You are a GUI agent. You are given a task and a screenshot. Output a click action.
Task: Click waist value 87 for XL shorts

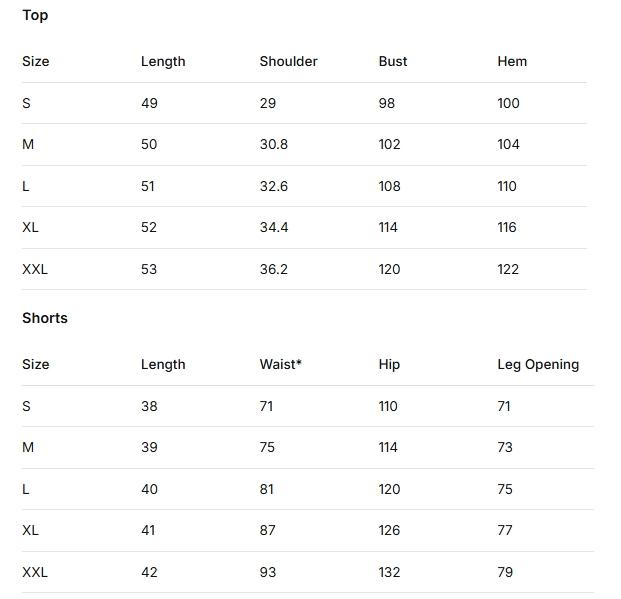tap(267, 530)
